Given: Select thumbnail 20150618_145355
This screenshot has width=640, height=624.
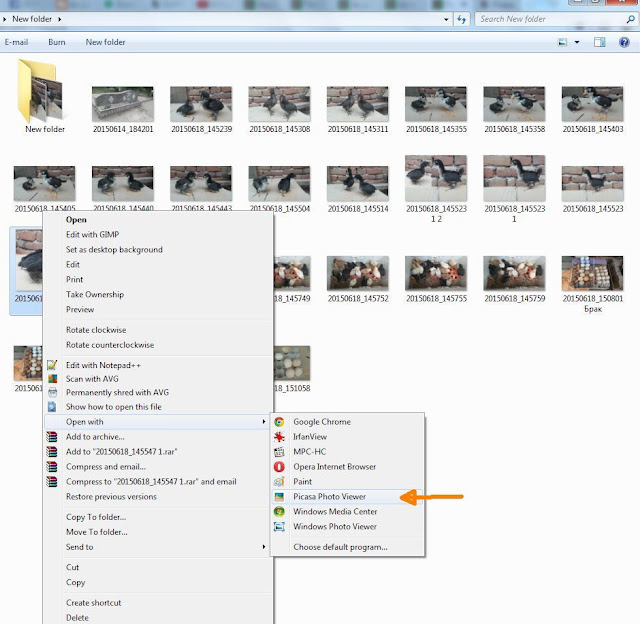Looking at the screenshot, I should [x=436, y=104].
